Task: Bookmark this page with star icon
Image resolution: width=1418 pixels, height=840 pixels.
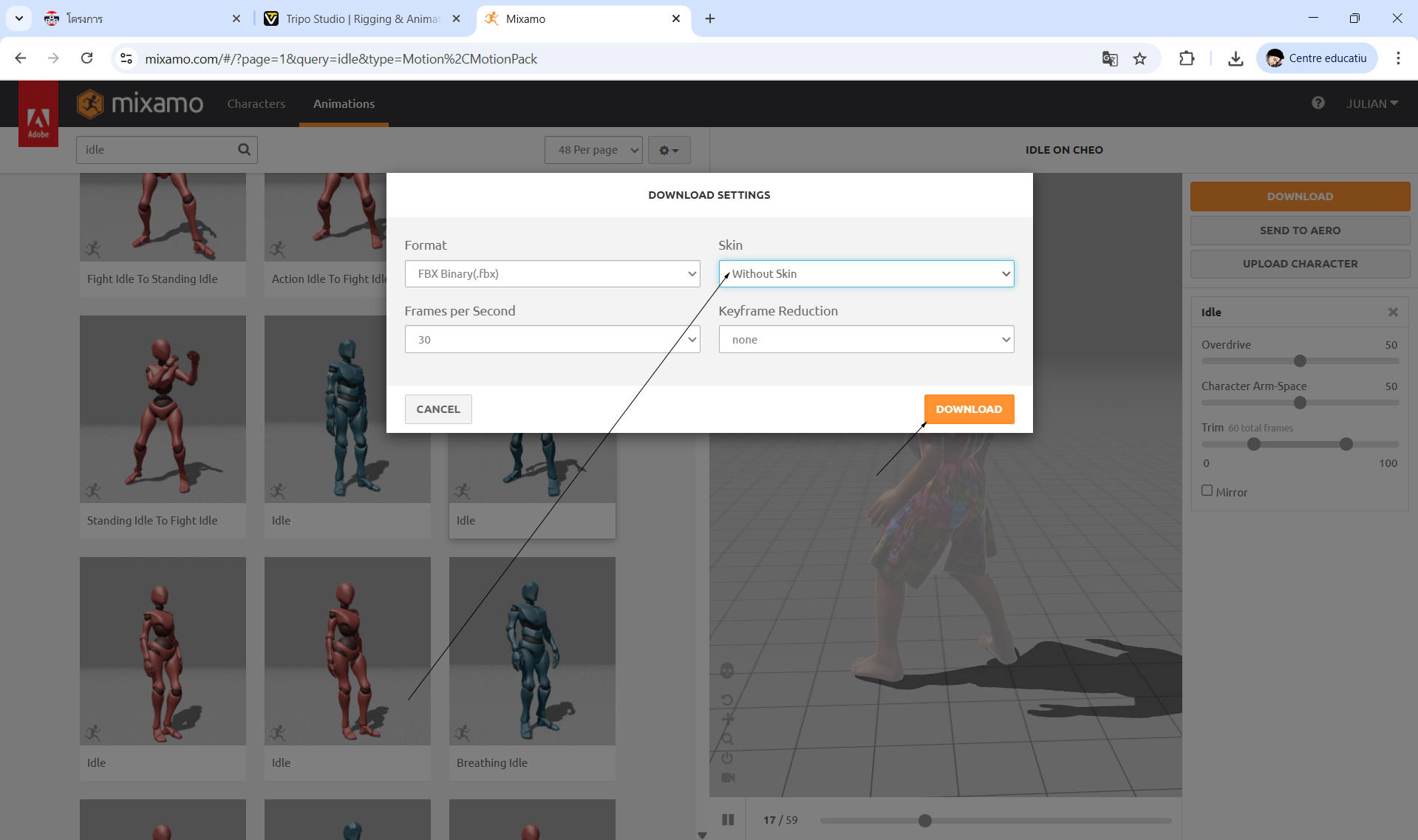Action: click(x=1140, y=58)
